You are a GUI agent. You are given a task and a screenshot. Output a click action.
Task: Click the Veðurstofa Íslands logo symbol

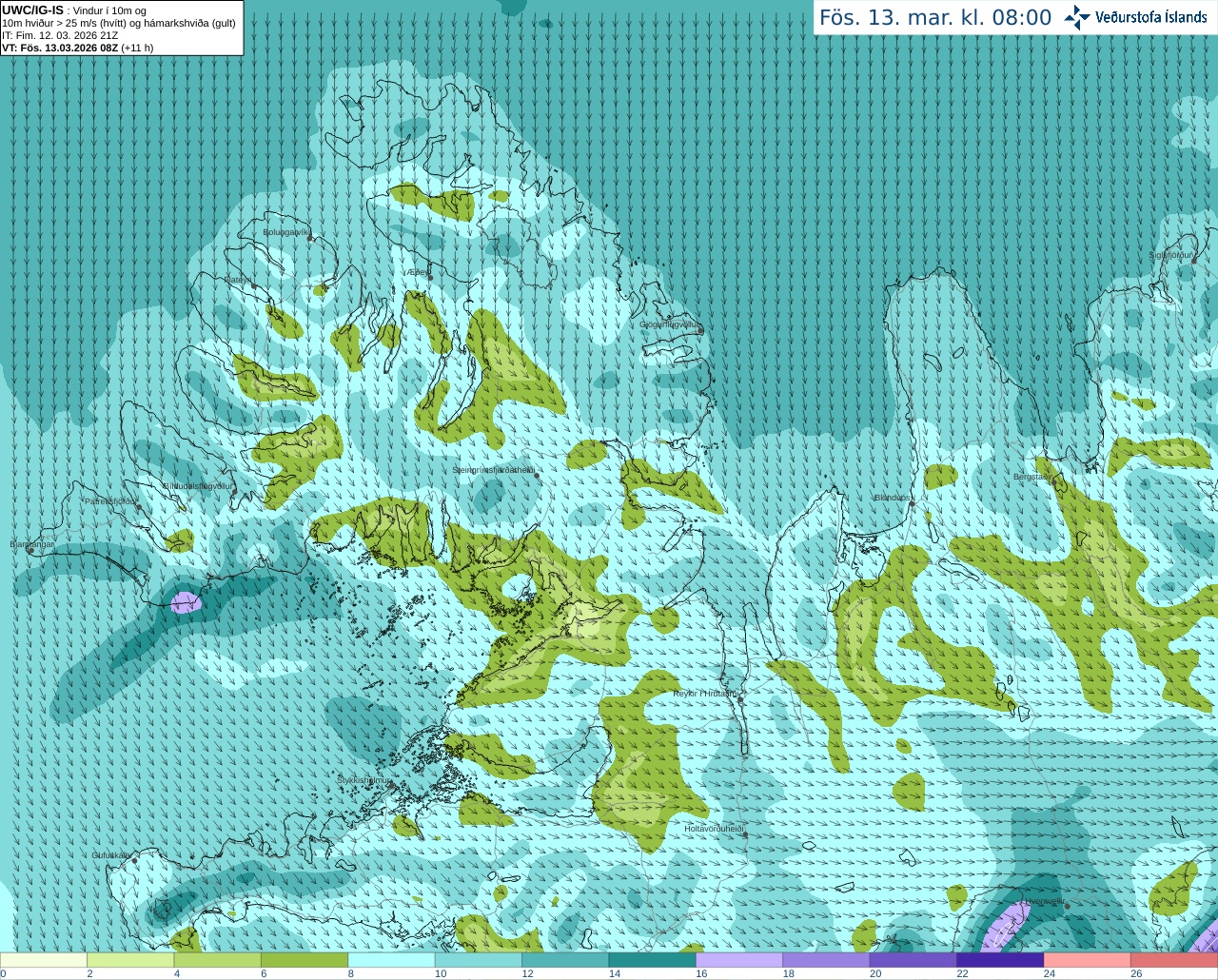(x=1077, y=17)
